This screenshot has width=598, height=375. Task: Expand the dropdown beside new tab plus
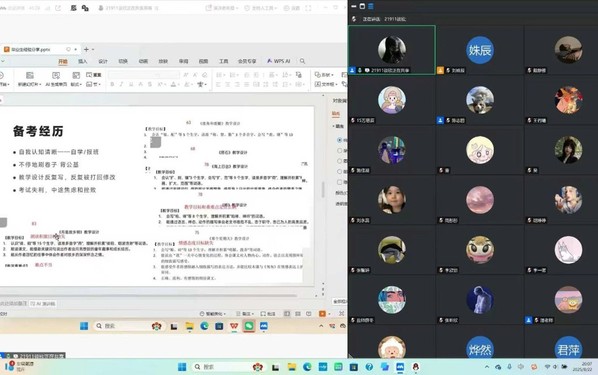click(93, 49)
